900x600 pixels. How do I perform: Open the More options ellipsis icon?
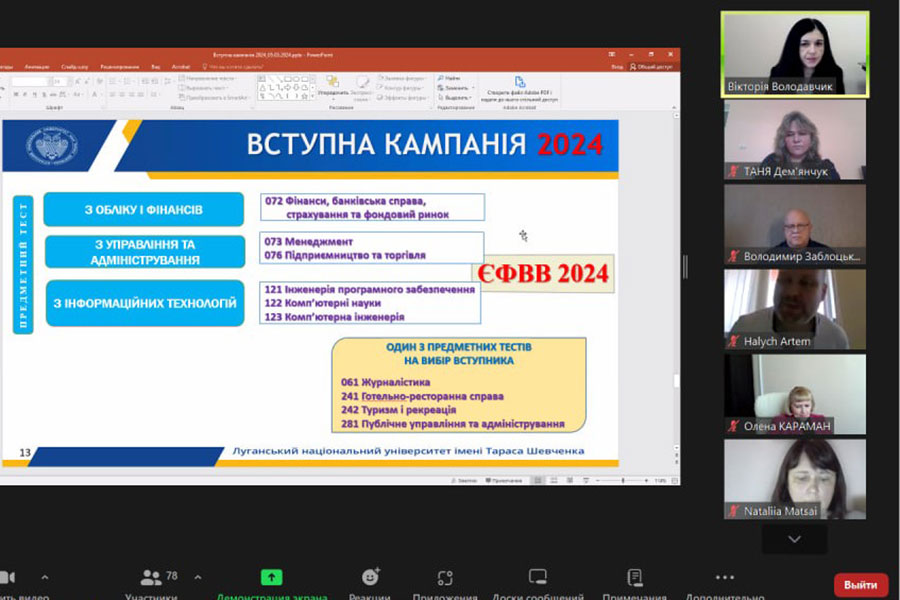pos(725,577)
